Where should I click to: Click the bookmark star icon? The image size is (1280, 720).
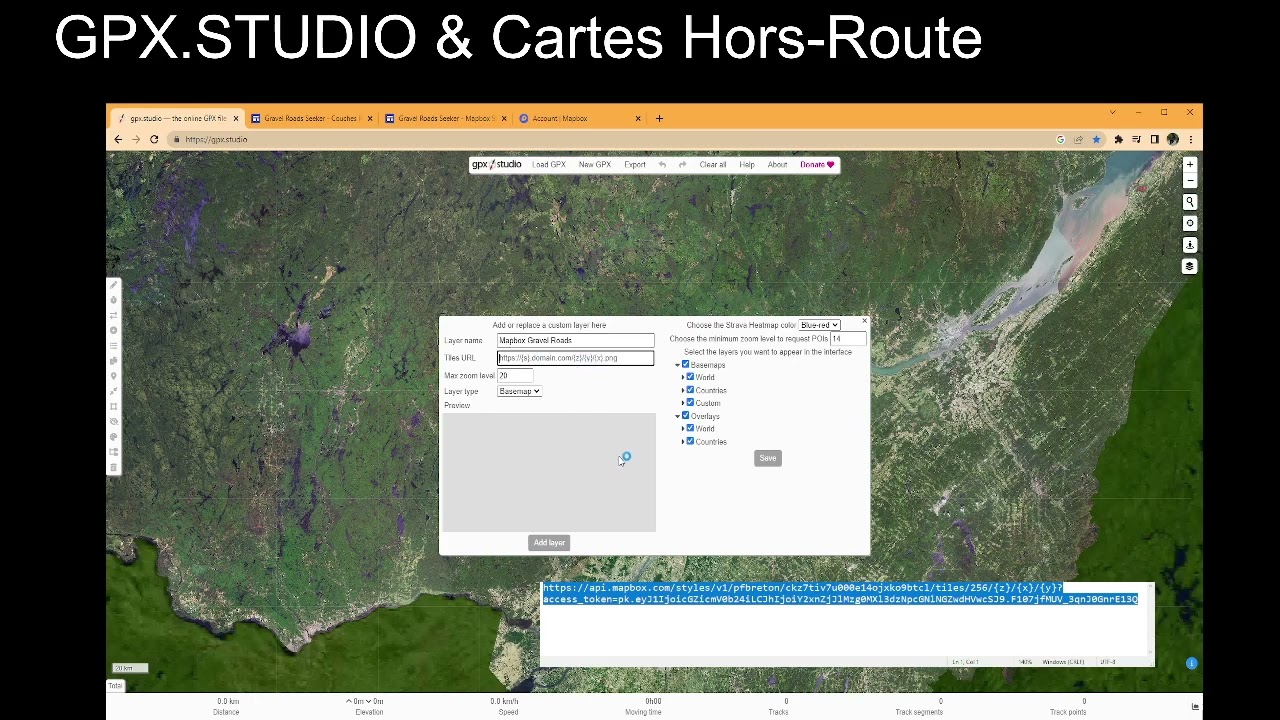point(1096,139)
